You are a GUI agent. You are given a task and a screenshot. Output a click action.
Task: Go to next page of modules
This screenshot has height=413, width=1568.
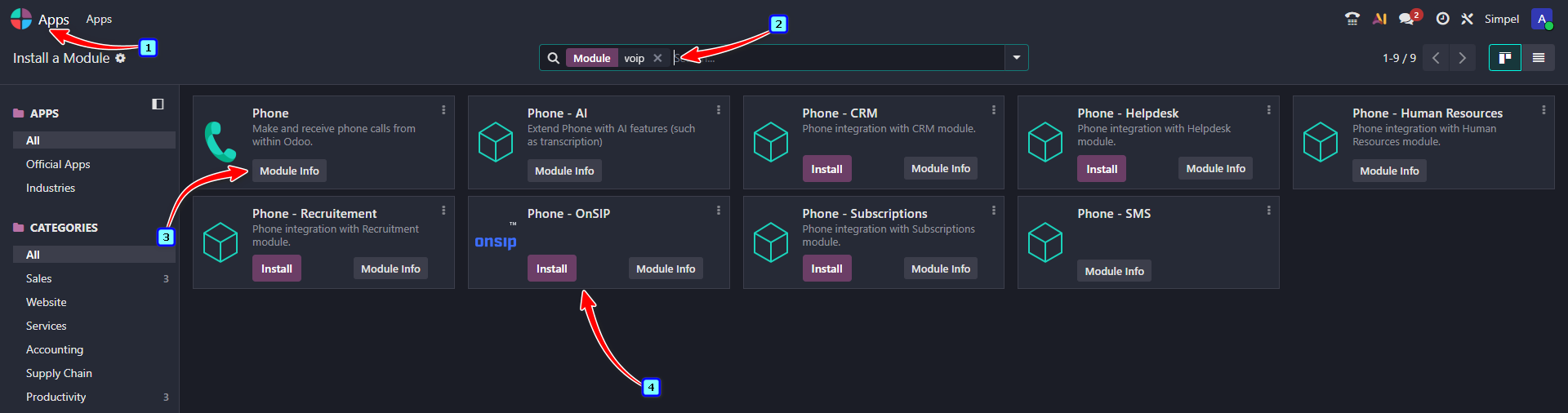(1463, 58)
